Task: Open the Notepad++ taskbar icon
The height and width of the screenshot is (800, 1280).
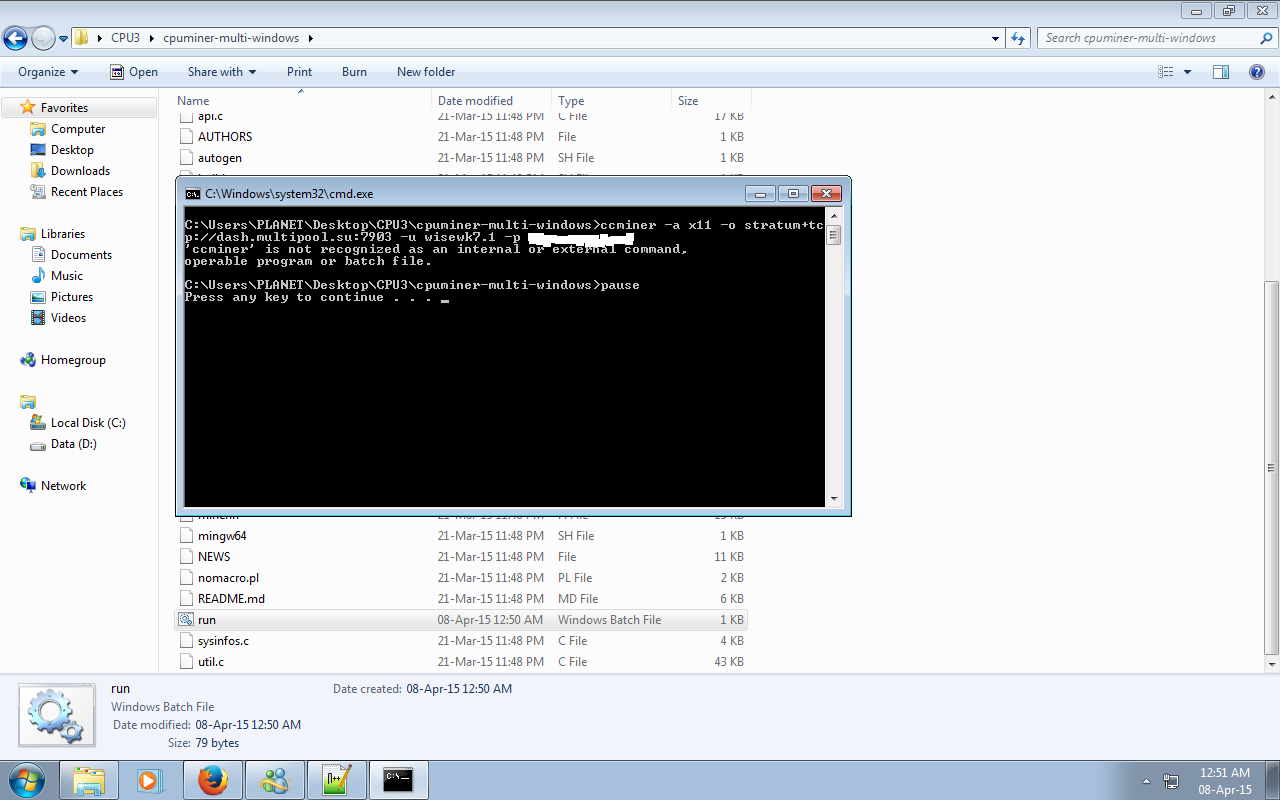Action: (x=336, y=780)
